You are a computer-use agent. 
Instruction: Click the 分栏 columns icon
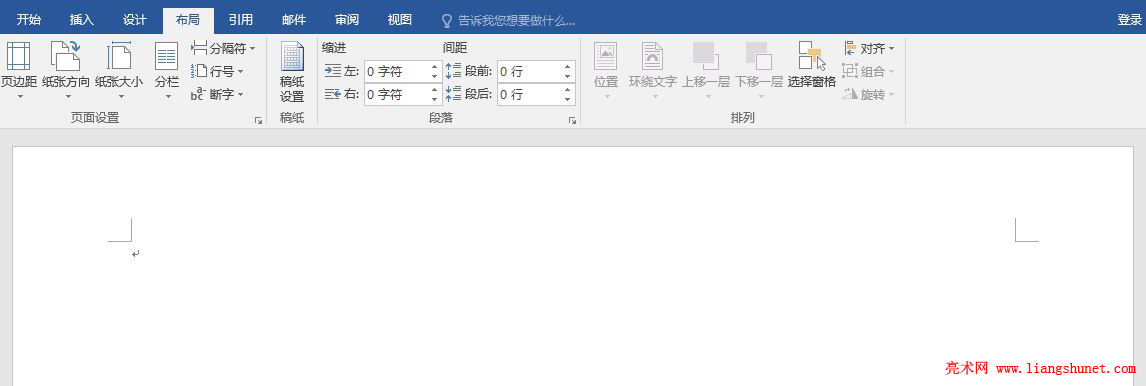click(167, 57)
